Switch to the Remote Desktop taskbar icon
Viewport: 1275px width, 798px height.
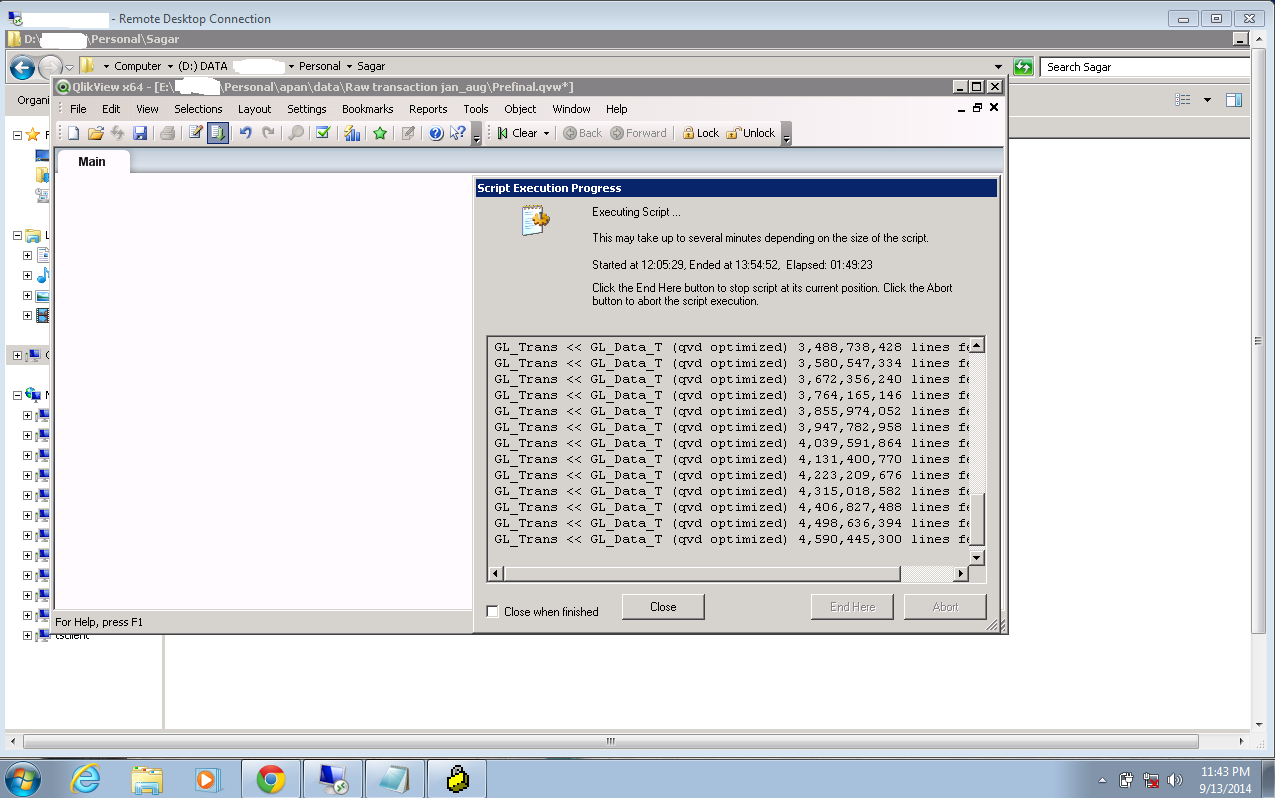(x=333, y=778)
